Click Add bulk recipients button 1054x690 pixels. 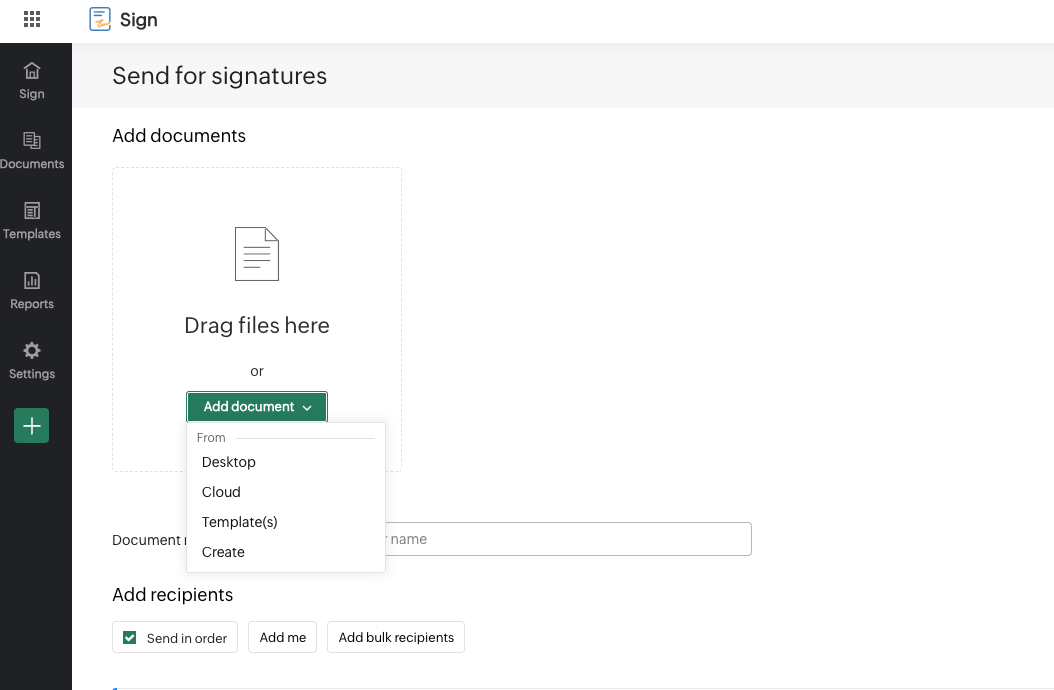click(x=396, y=637)
